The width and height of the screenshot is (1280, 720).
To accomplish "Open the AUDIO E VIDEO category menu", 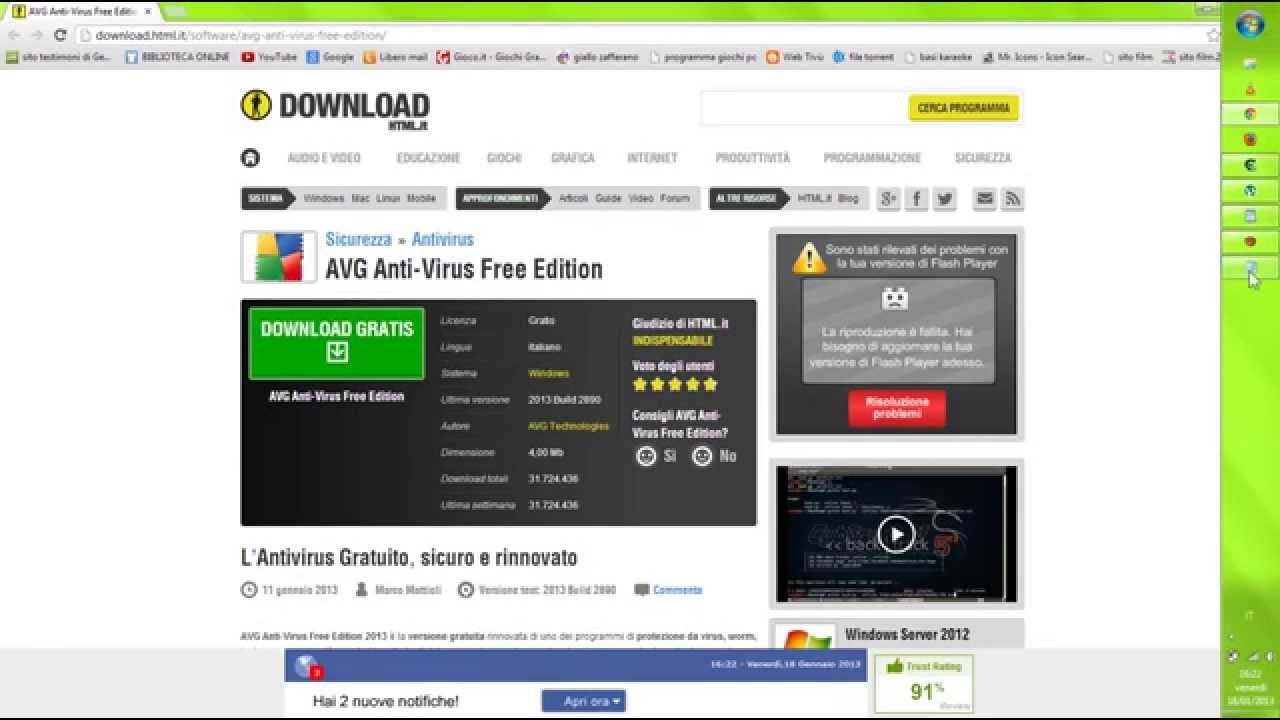I will pyautogui.click(x=324, y=158).
